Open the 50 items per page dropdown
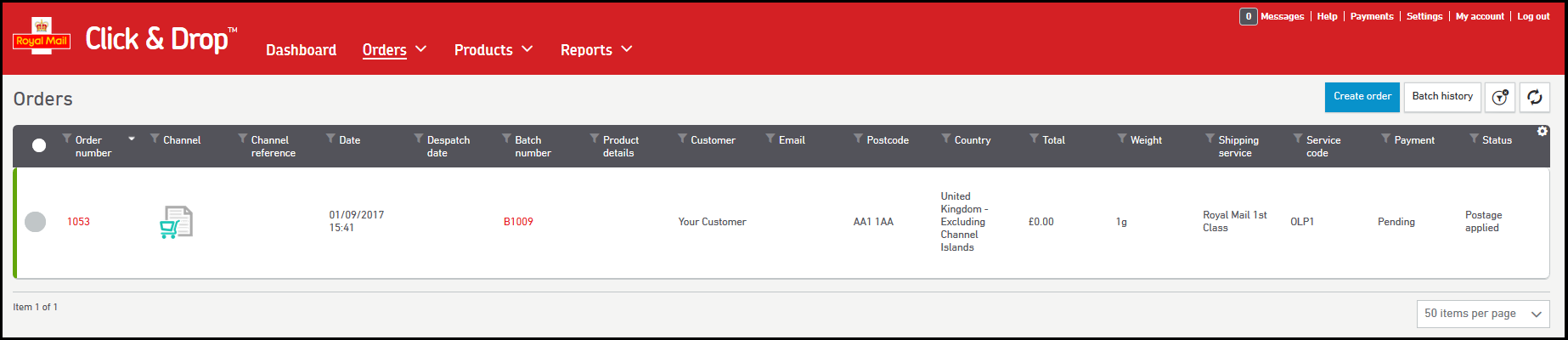 (x=1482, y=314)
